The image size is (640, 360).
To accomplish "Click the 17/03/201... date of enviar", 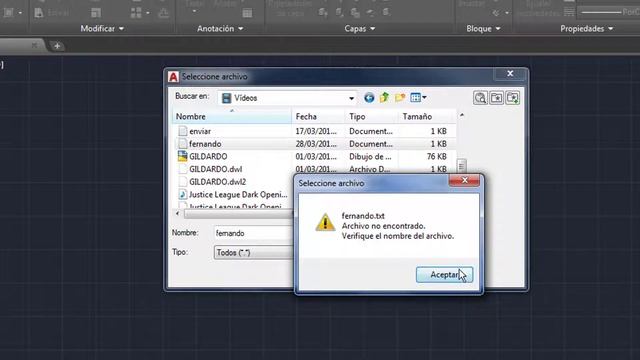I will click(316, 131).
